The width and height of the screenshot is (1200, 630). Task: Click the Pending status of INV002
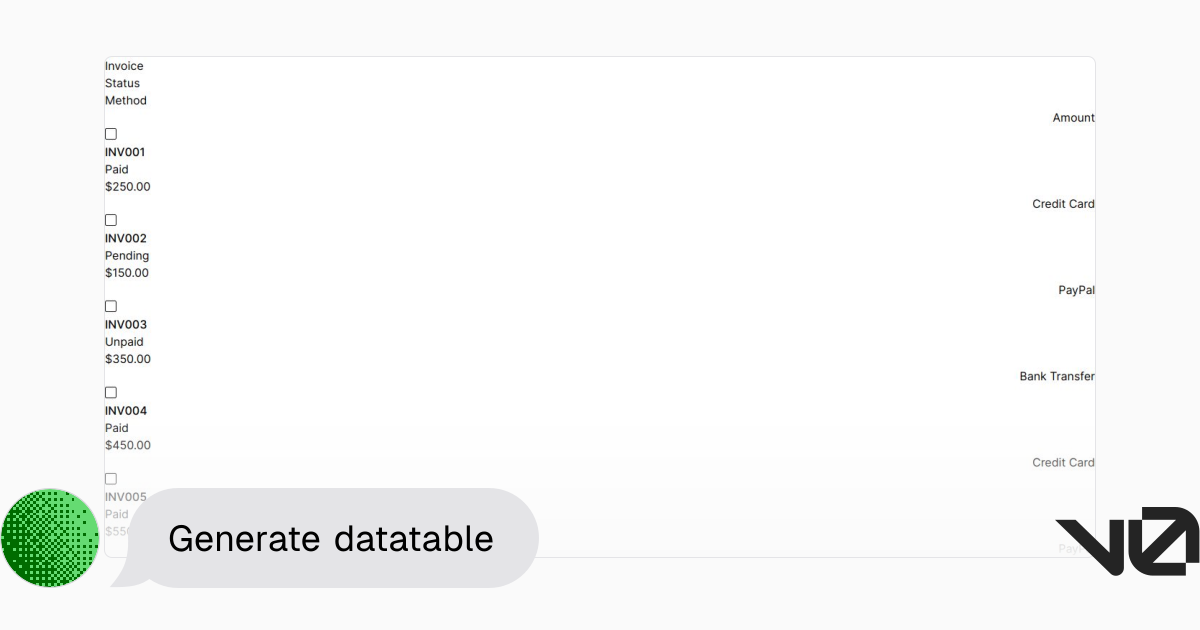coord(127,255)
